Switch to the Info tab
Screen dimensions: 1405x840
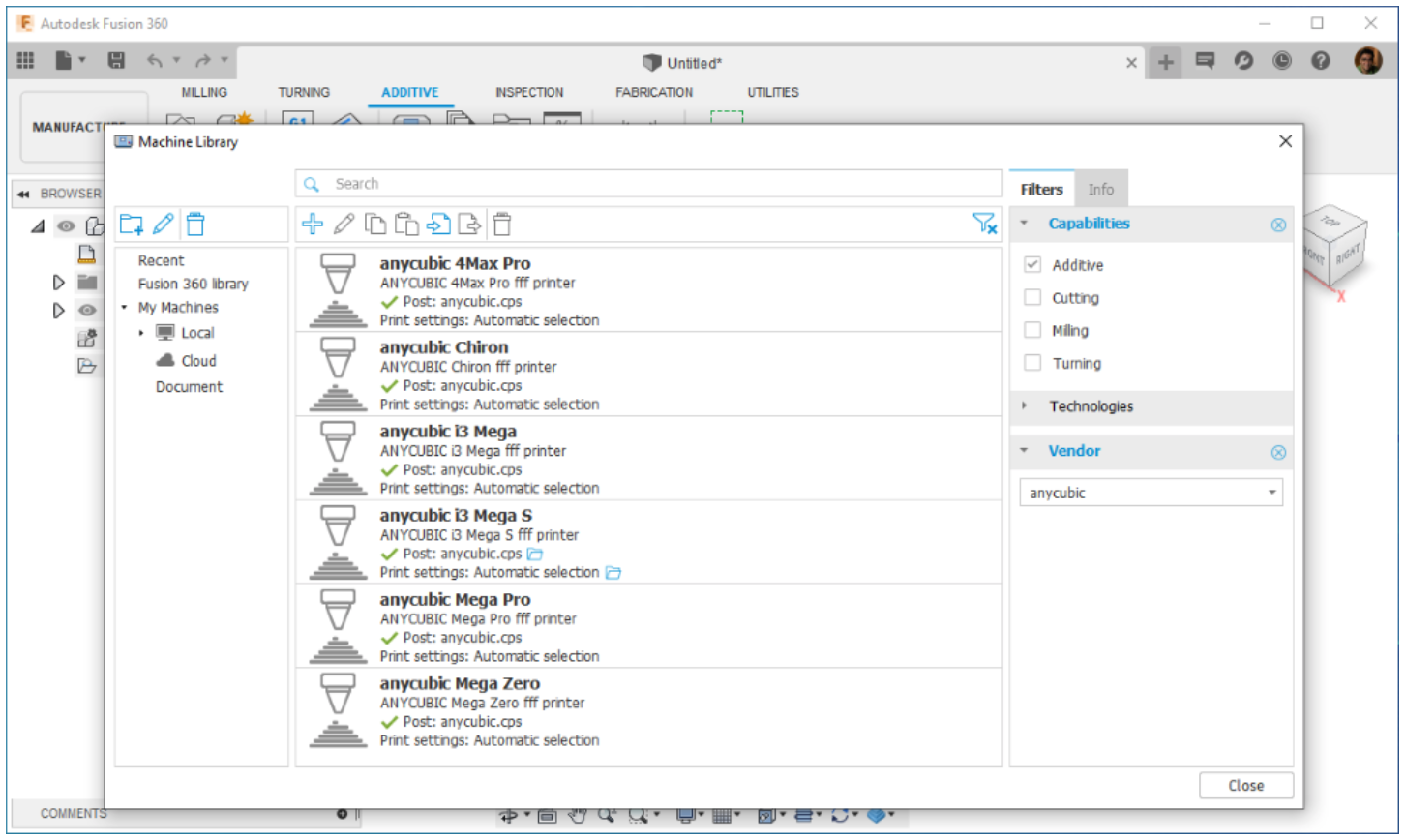coord(1100,190)
